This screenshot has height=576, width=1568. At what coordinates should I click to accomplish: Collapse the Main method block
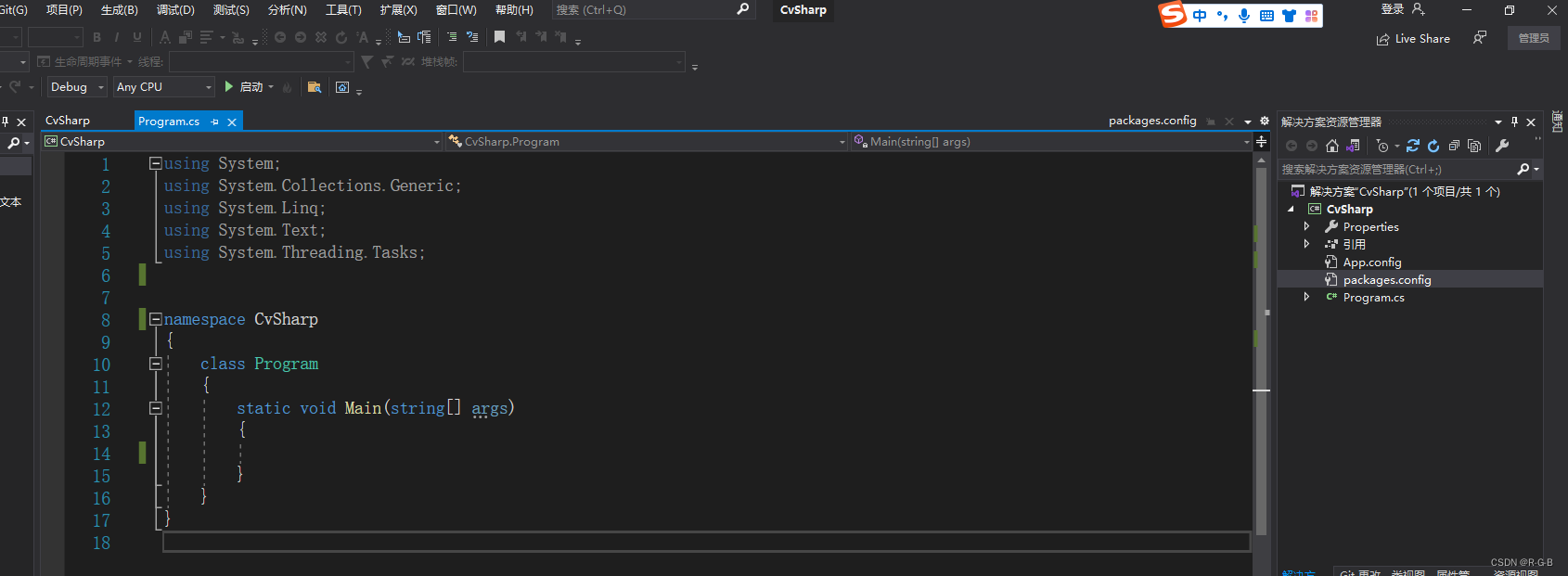[x=156, y=408]
